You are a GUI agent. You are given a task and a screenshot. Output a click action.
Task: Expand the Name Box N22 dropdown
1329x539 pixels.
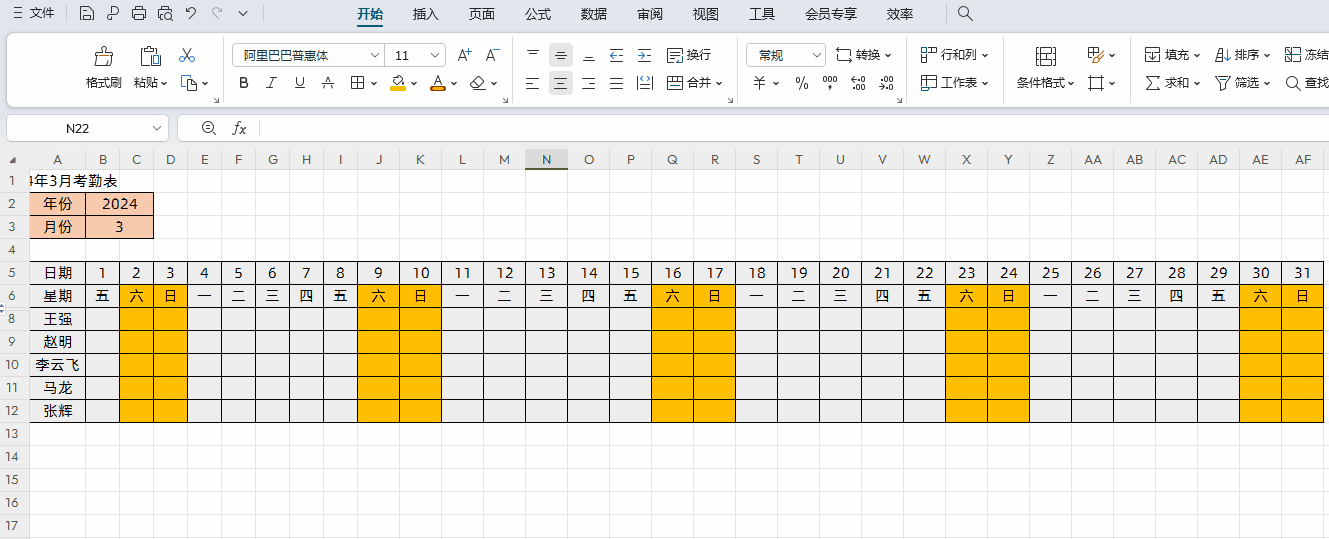tap(157, 128)
